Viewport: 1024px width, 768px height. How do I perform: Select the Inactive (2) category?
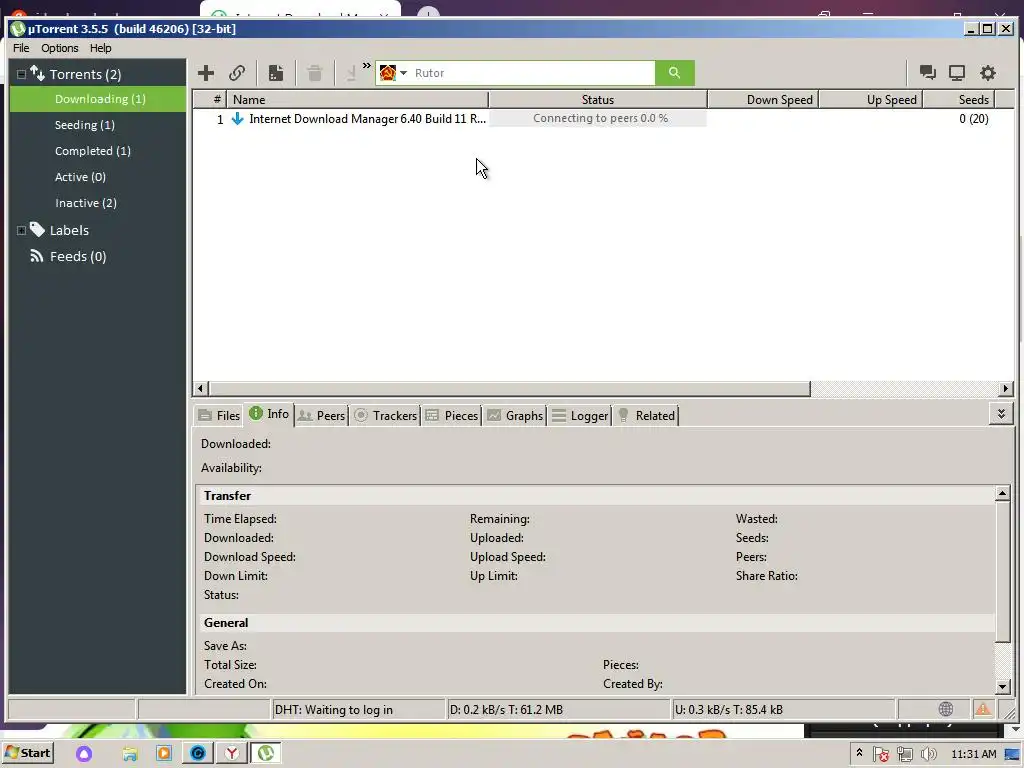(86, 203)
